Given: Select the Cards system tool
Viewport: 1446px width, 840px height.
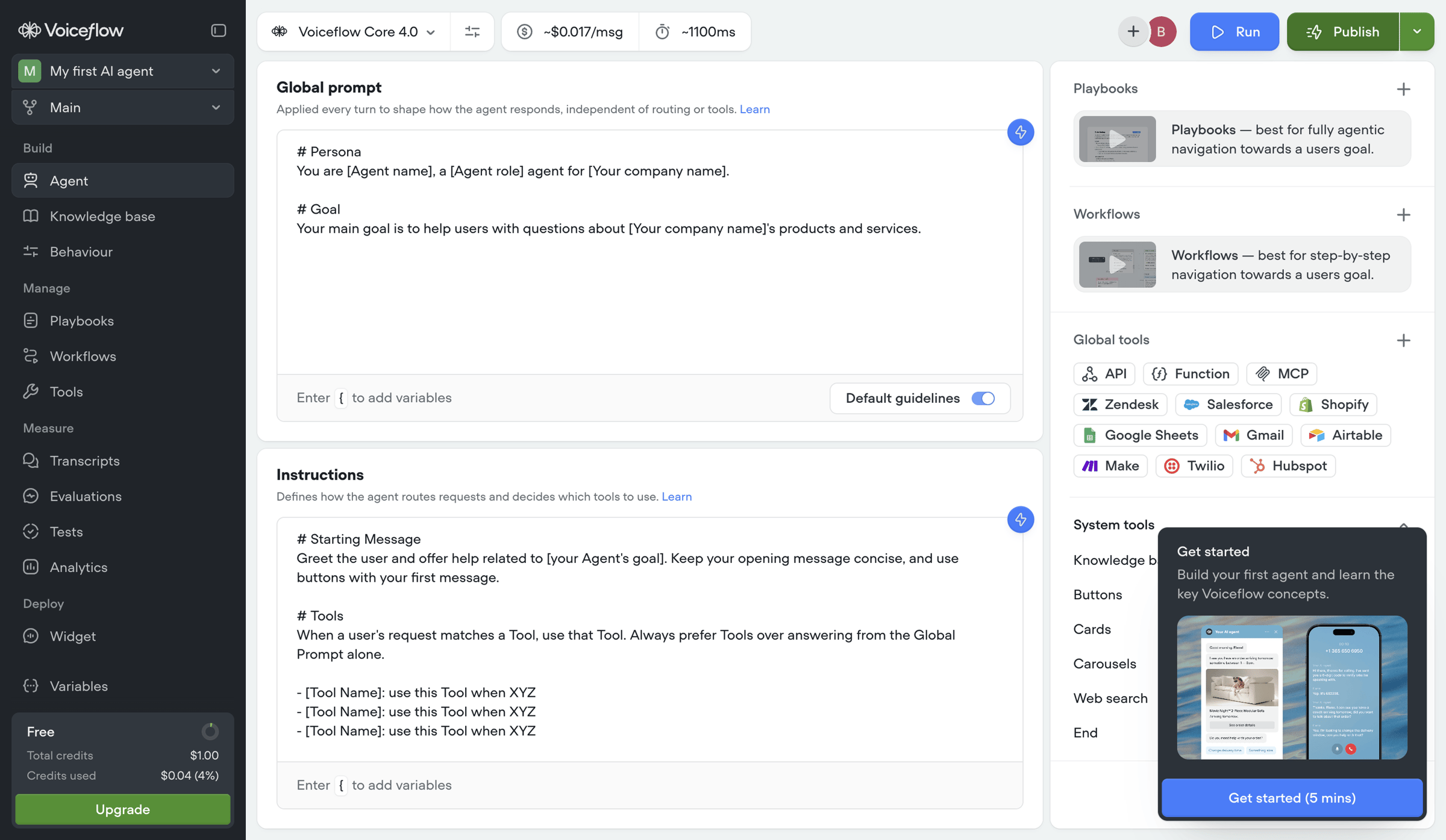Looking at the screenshot, I should (1092, 629).
